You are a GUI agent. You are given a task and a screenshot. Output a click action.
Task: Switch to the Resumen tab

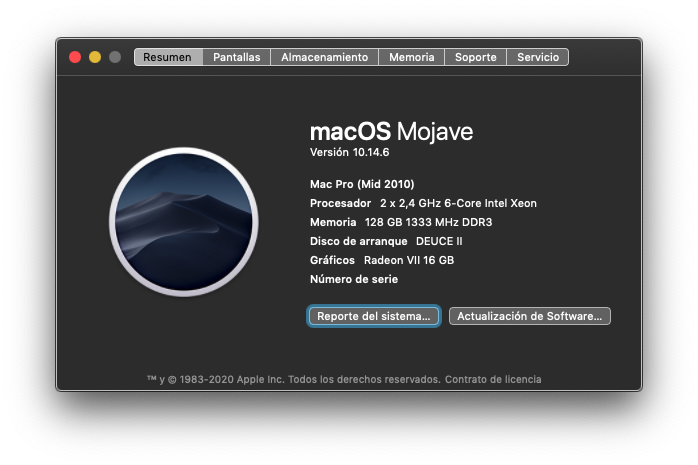168,57
